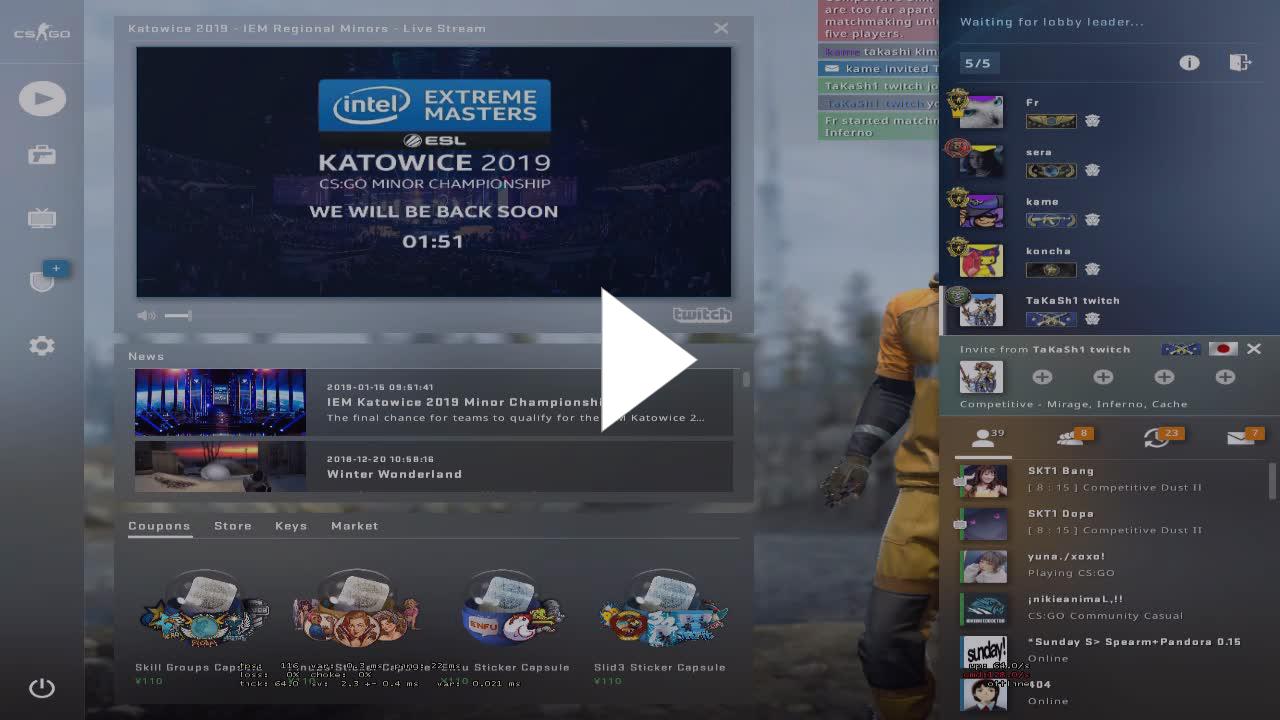Open the Enfu Sticker Capsule item
The width and height of the screenshot is (1280, 720).
click(x=512, y=626)
